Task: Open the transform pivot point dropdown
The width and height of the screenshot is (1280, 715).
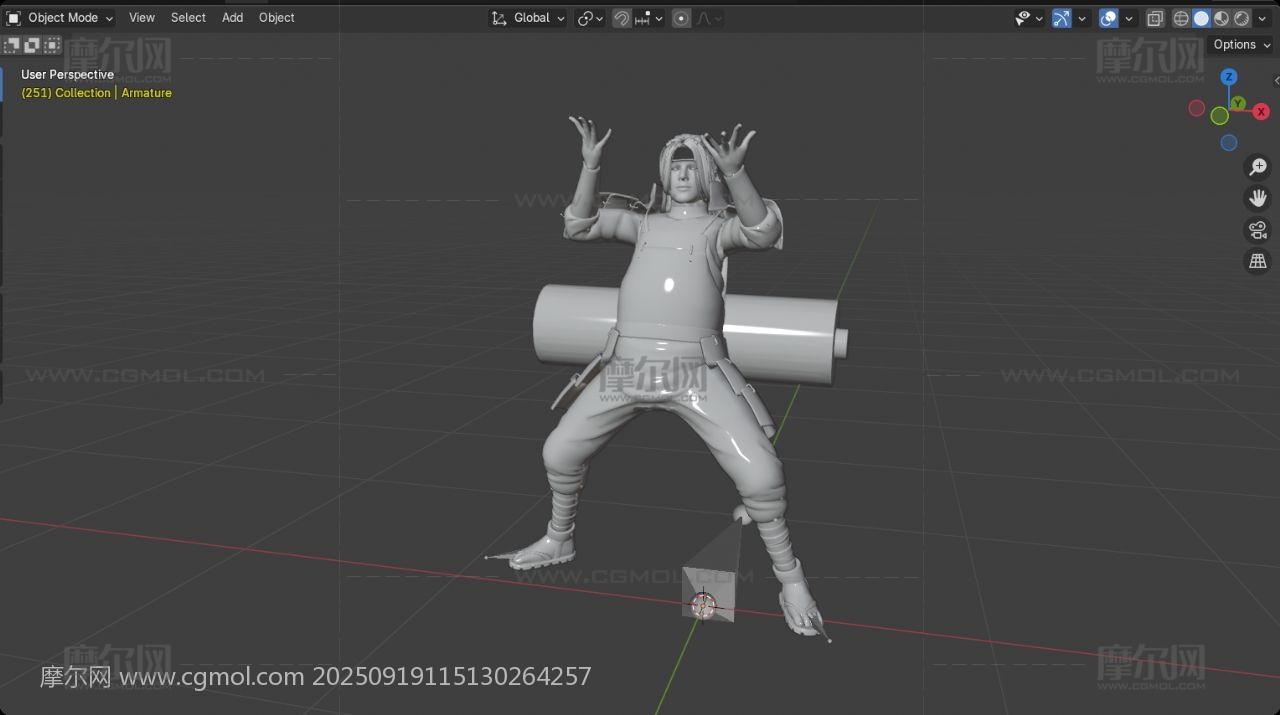Action: [590, 18]
